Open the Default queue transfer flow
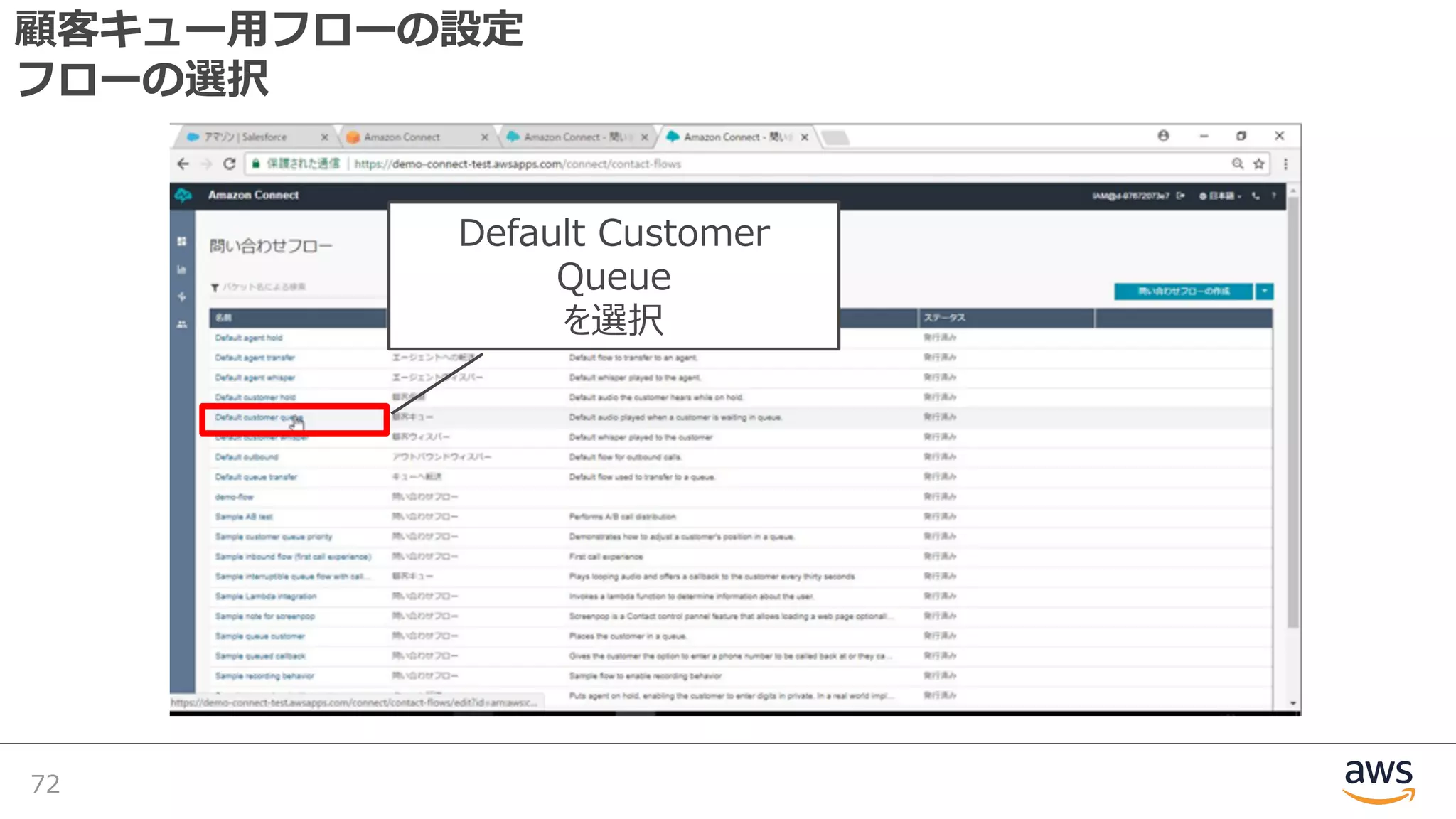The width and height of the screenshot is (1456, 819). point(256,477)
